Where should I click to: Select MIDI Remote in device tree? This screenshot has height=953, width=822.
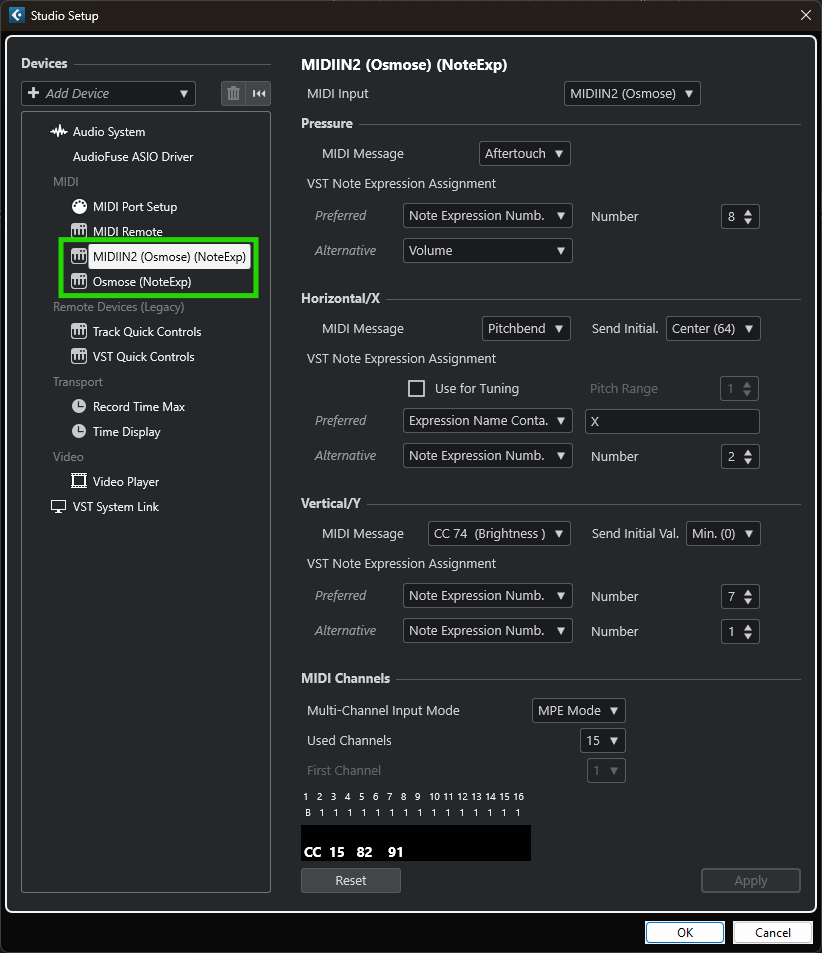point(127,232)
